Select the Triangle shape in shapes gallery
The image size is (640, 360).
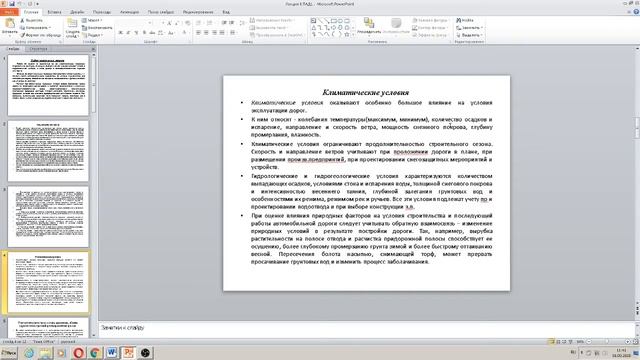(x=314, y=28)
